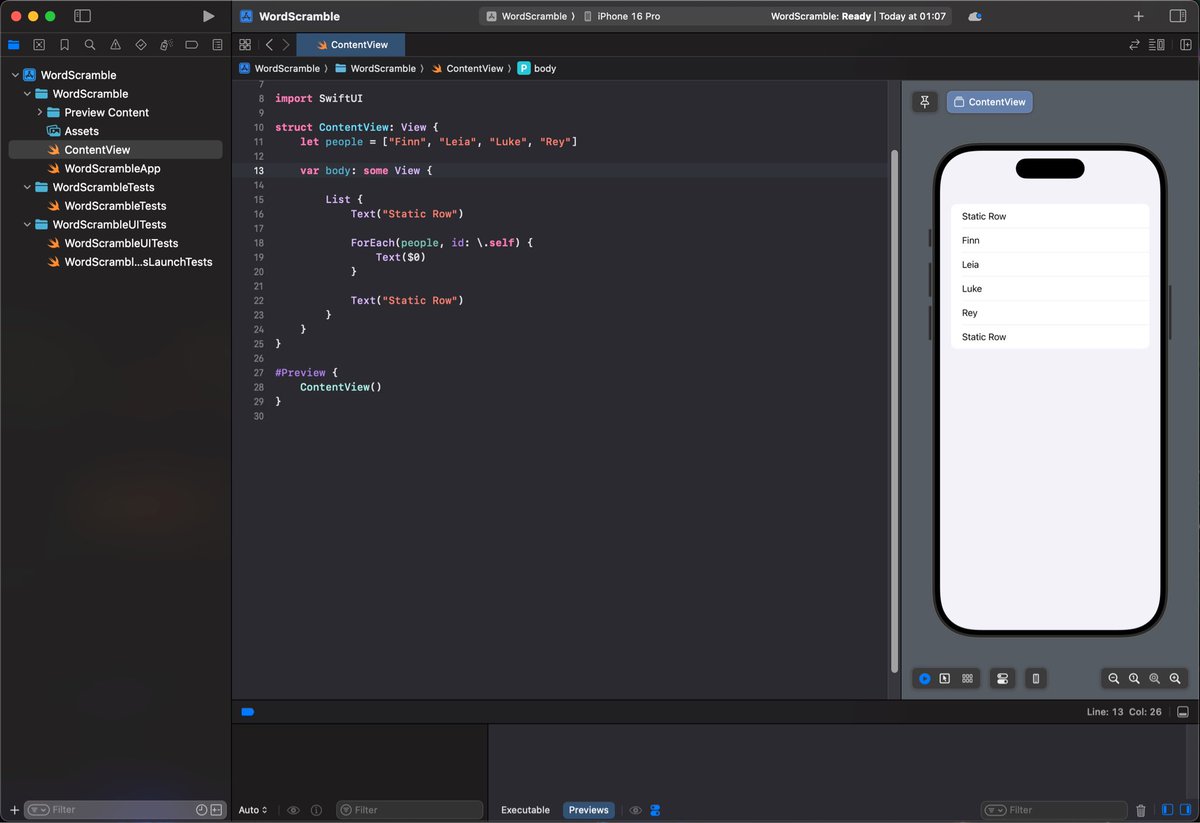Open the Debug navigator spray icon
The width and height of the screenshot is (1200, 823).
click(x=167, y=45)
